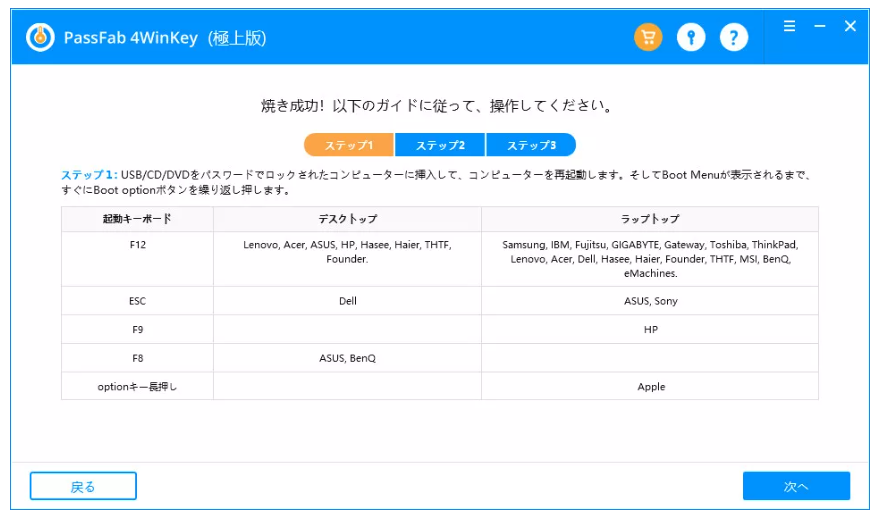Click the Samsung, IBM, Fujitsu laptop cell
The image size is (884, 517).
(650, 259)
